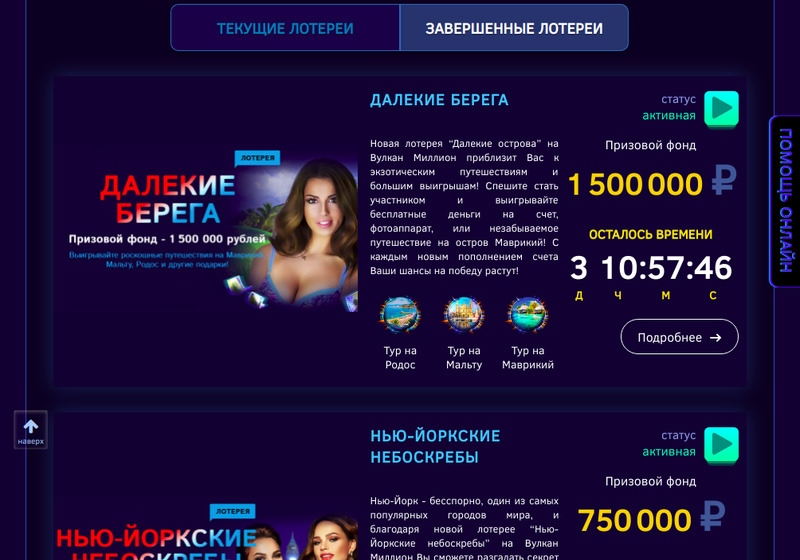Select the Тур на Мальту prize icon

(x=464, y=315)
